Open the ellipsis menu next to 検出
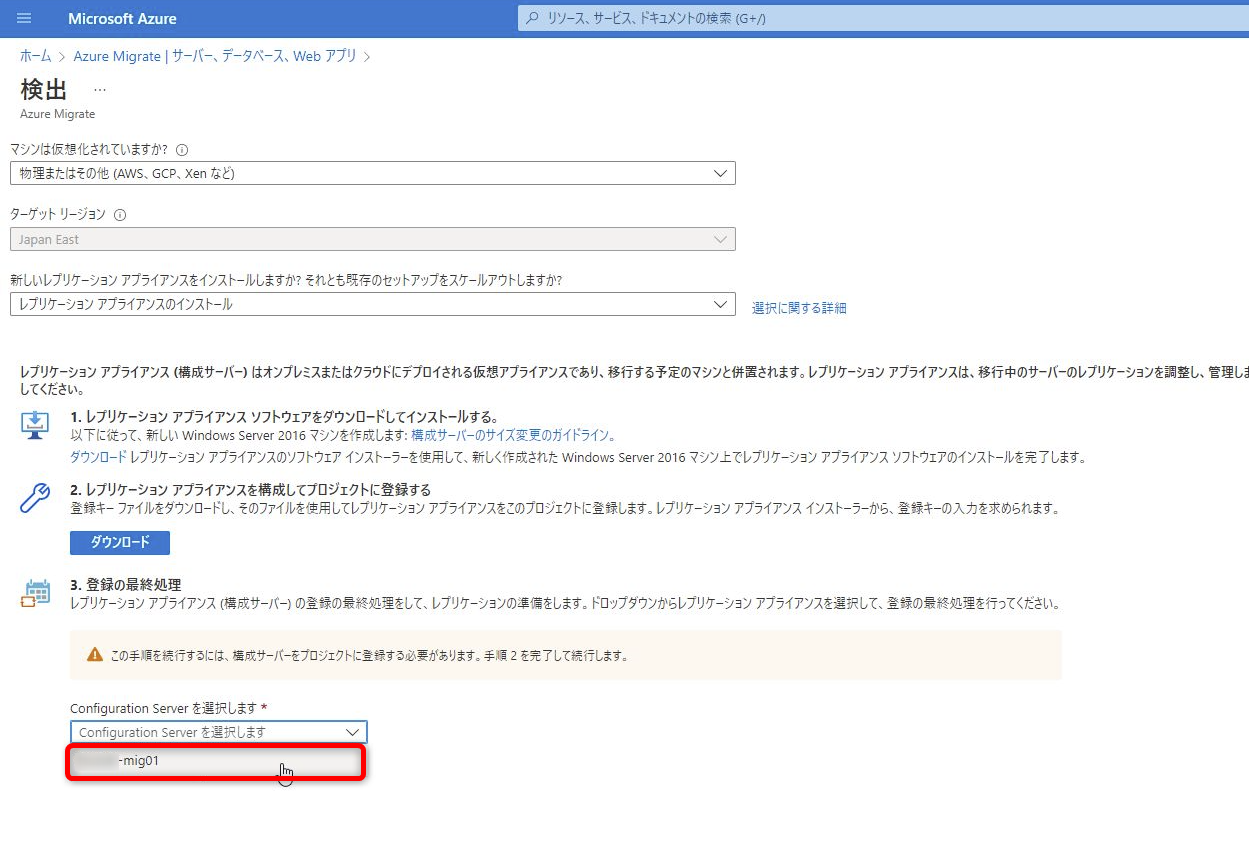Image resolution: width=1249 pixels, height=851 pixels. (x=99, y=89)
